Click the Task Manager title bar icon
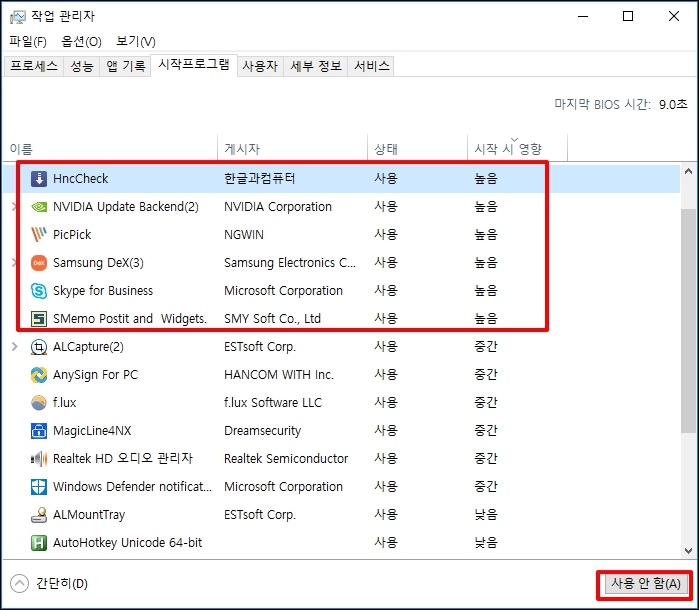The height and width of the screenshot is (610, 699). click(x=18, y=17)
